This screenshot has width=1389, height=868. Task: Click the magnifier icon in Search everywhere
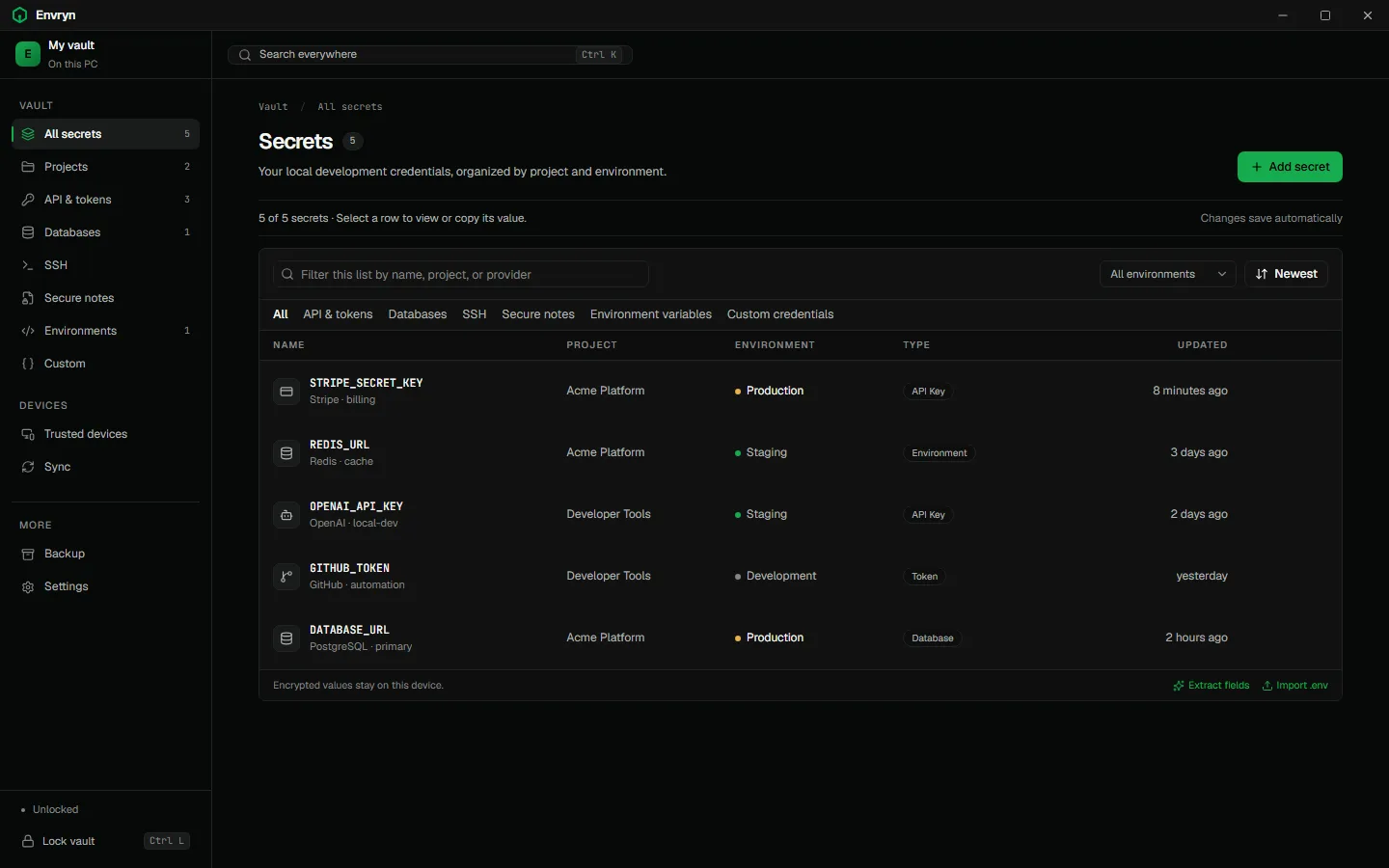coord(245,55)
